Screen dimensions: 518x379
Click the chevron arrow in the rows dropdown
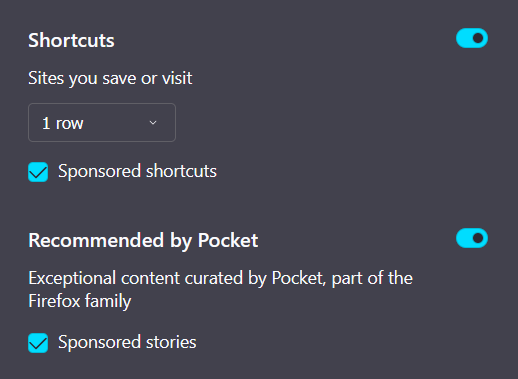pos(153,123)
